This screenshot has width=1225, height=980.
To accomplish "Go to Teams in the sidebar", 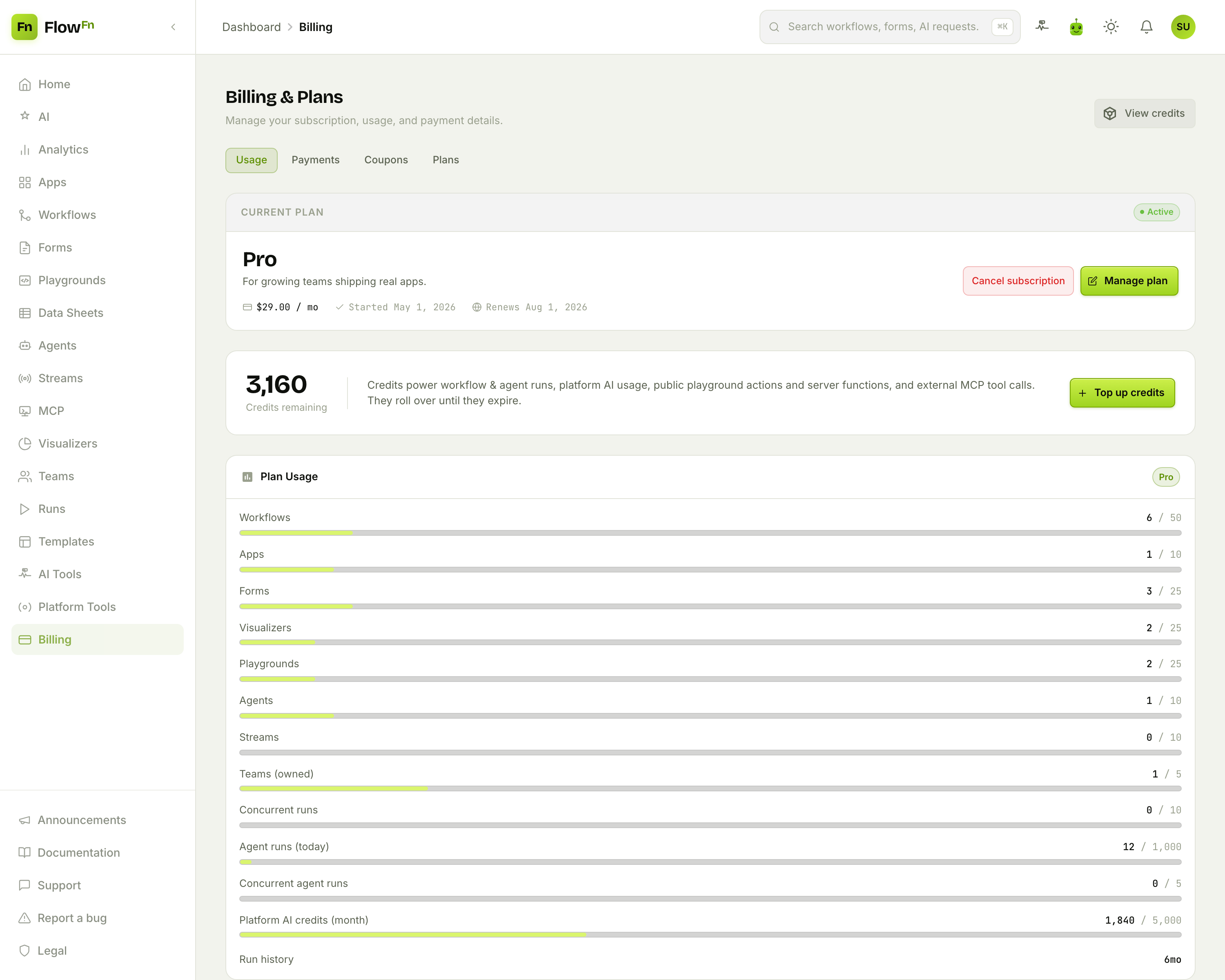I will tap(97, 476).
